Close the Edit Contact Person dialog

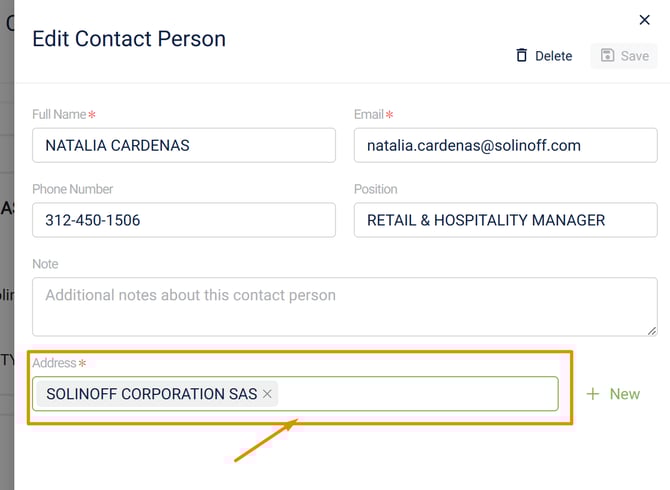point(645,20)
